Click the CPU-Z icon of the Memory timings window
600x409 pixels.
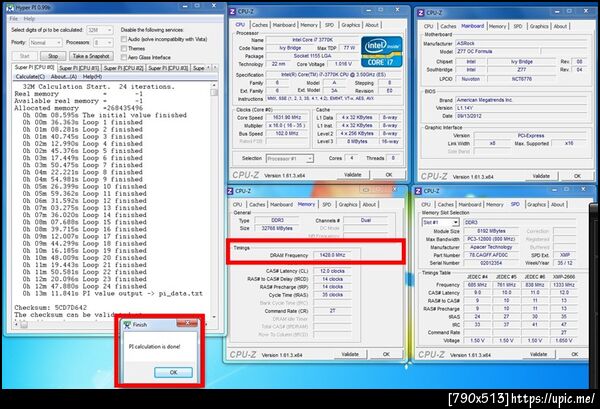tap(230, 191)
